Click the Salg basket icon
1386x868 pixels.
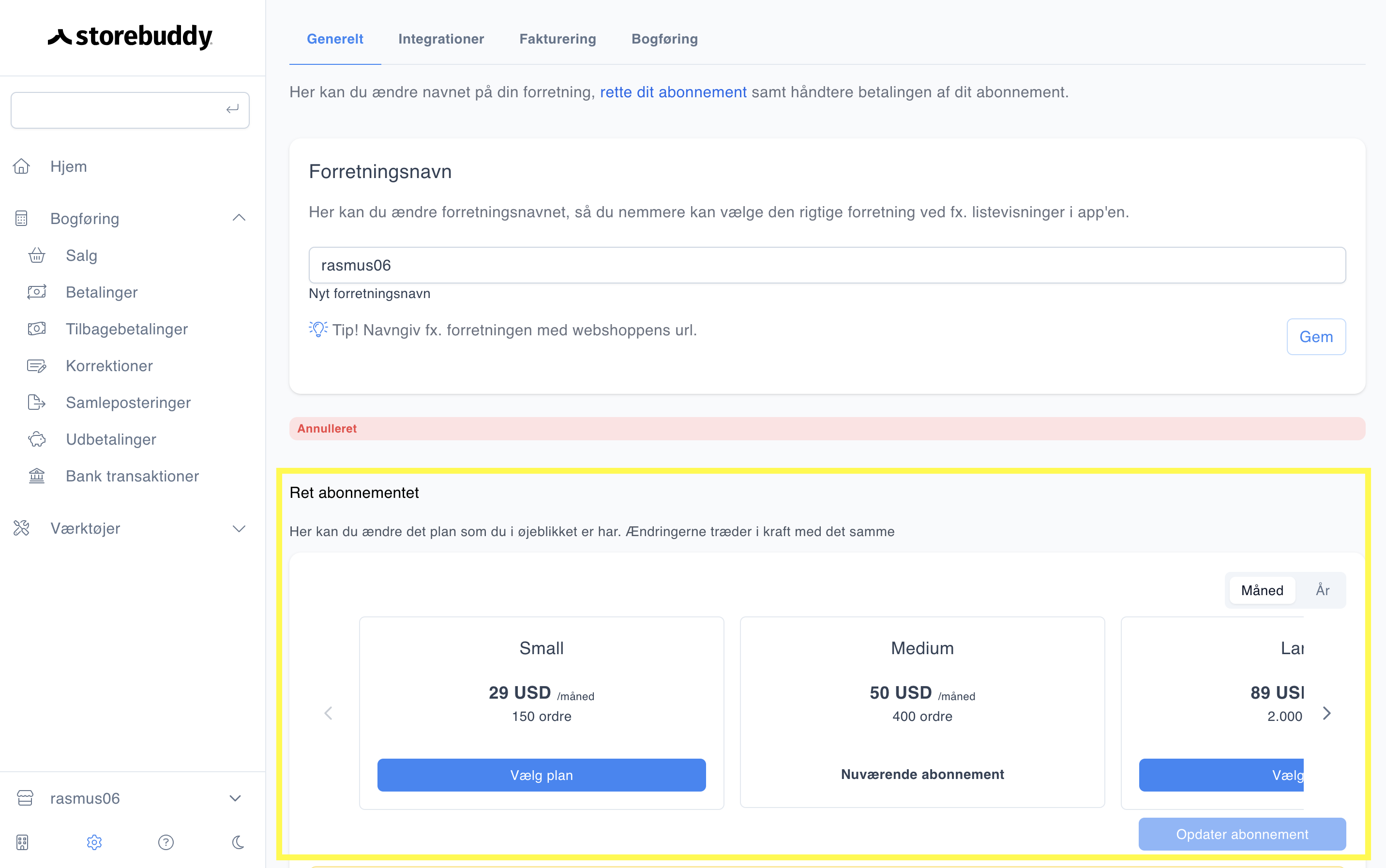(37, 255)
